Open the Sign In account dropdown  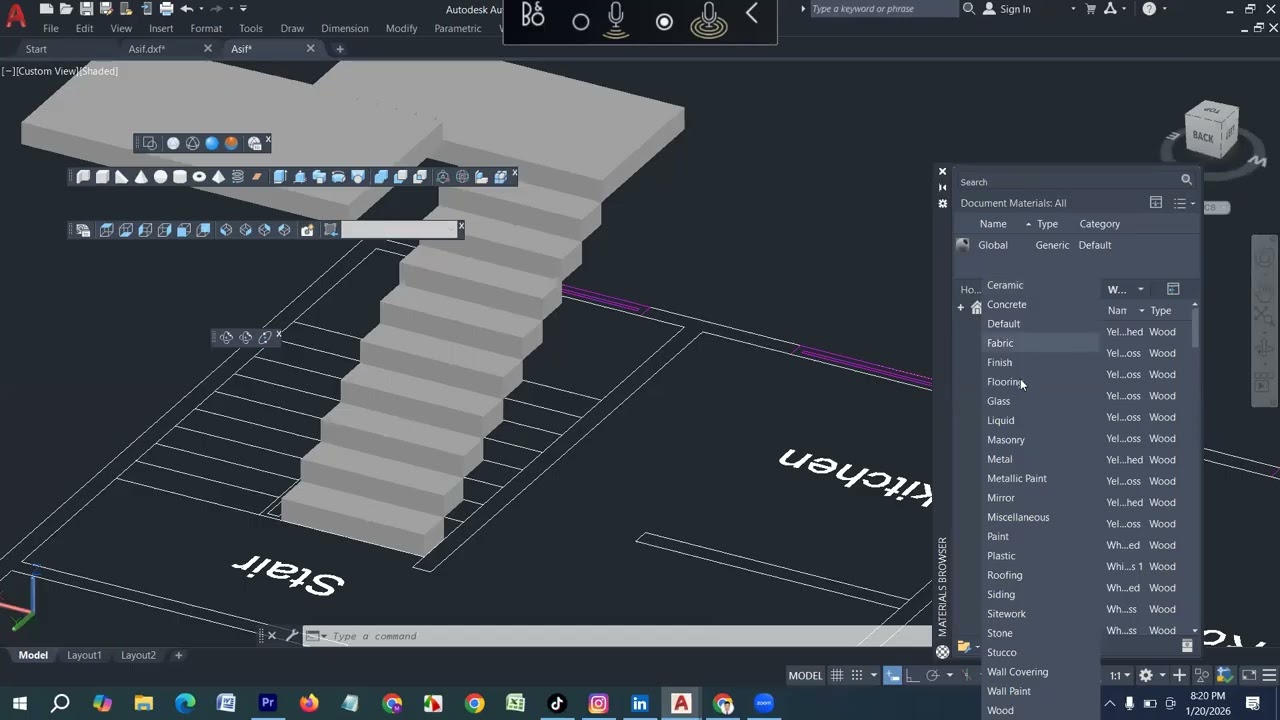[x=1073, y=9]
